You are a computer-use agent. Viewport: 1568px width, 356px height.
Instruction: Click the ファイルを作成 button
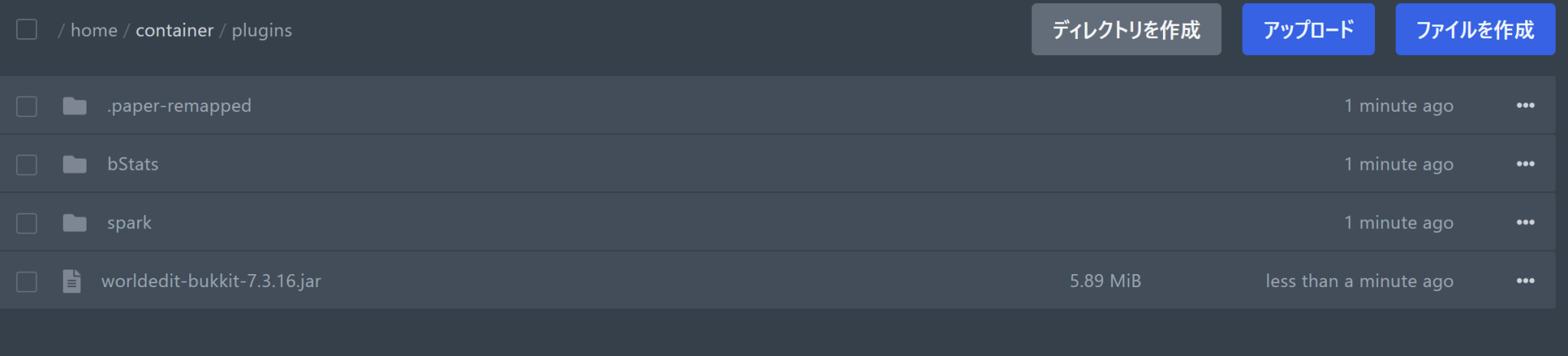[1475, 30]
